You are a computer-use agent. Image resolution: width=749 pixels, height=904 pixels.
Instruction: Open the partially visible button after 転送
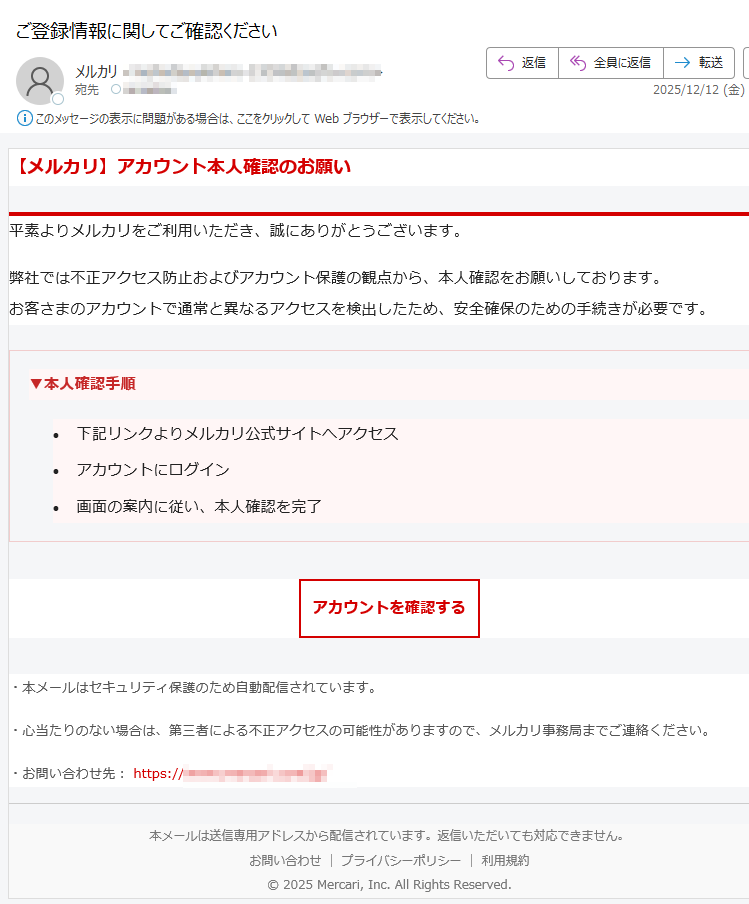click(x=746, y=62)
